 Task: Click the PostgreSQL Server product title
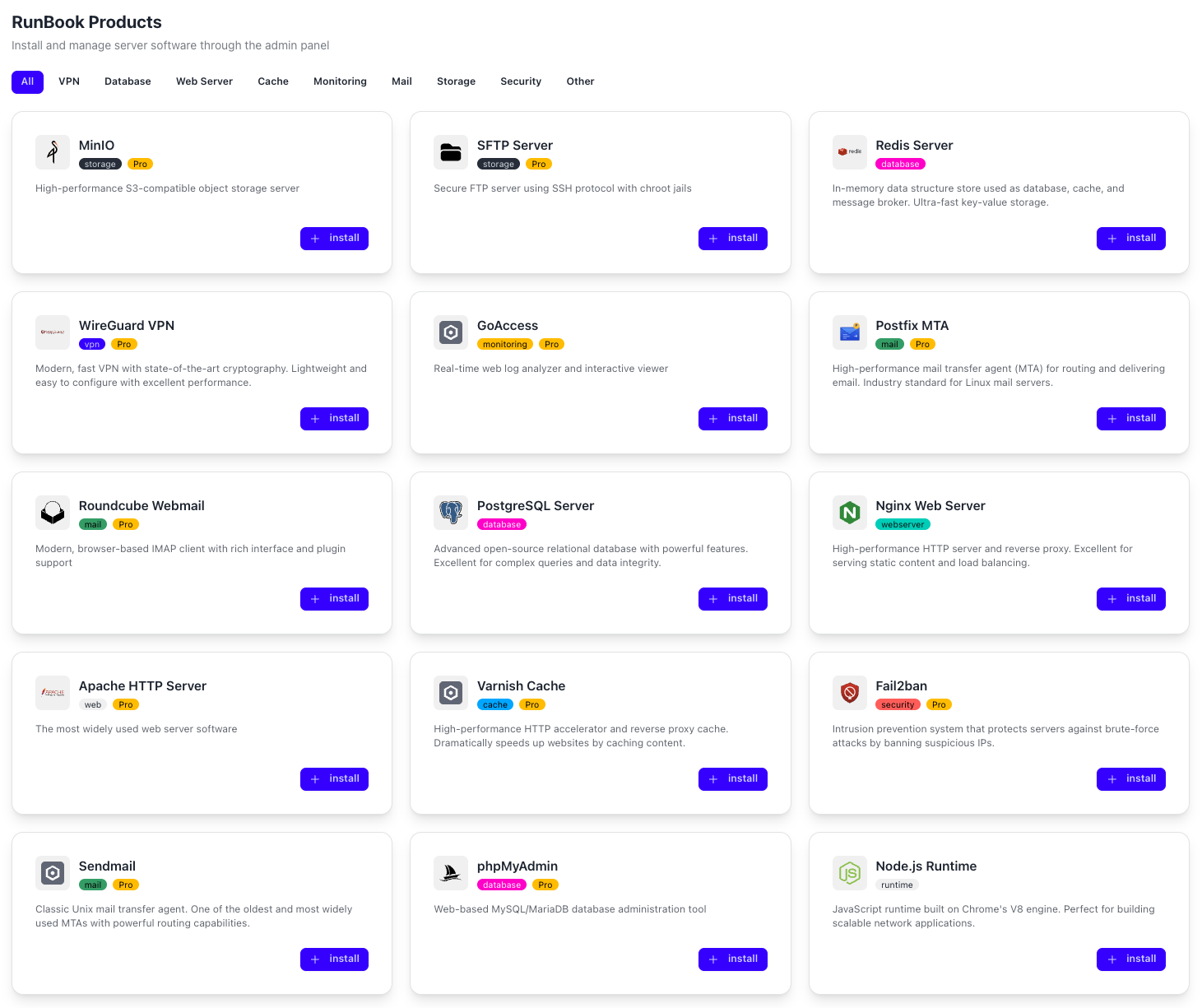point(536,506)
